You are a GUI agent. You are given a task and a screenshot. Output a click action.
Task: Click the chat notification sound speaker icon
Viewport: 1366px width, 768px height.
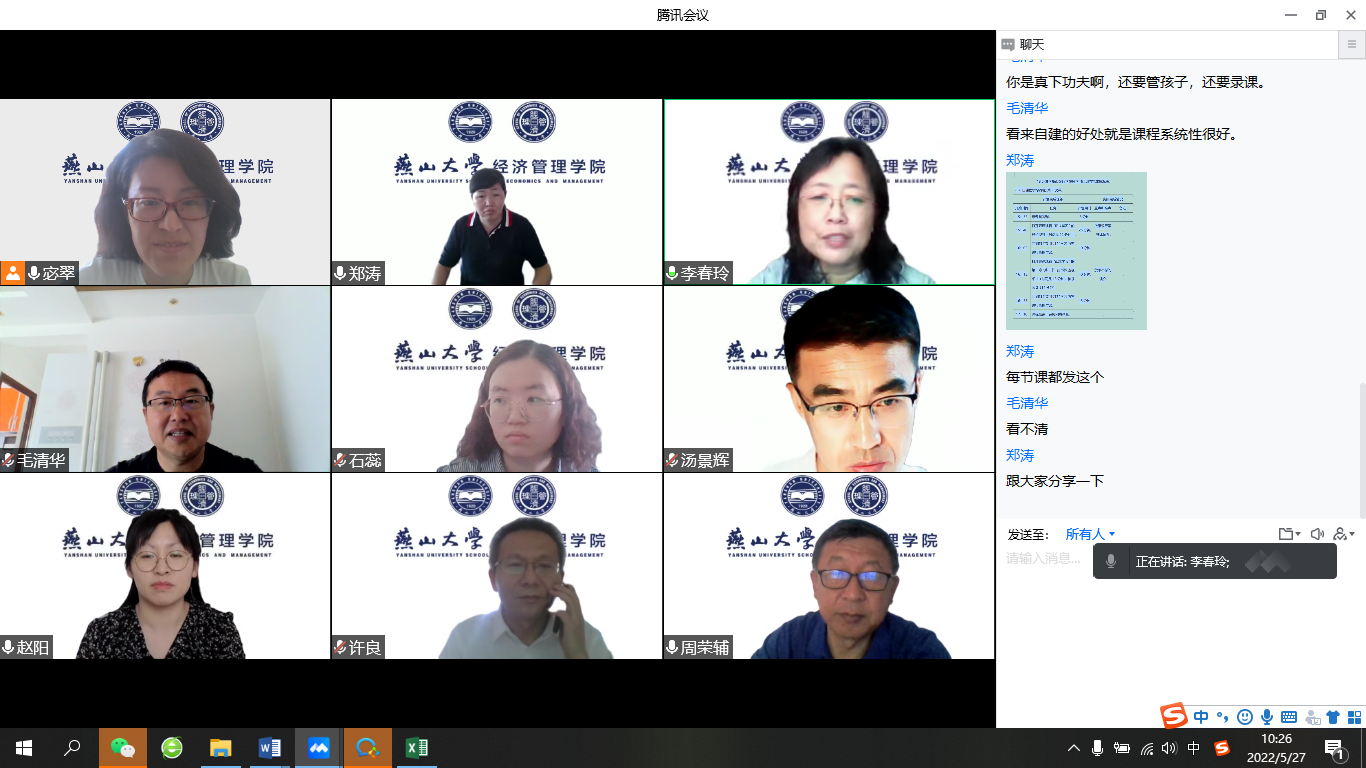[x=1317, y=534]
